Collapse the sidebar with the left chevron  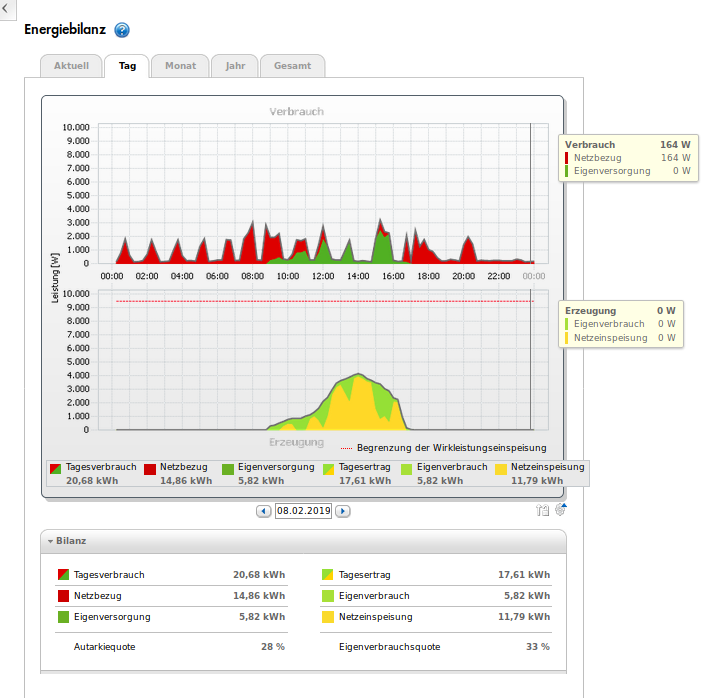coord(8,8)
